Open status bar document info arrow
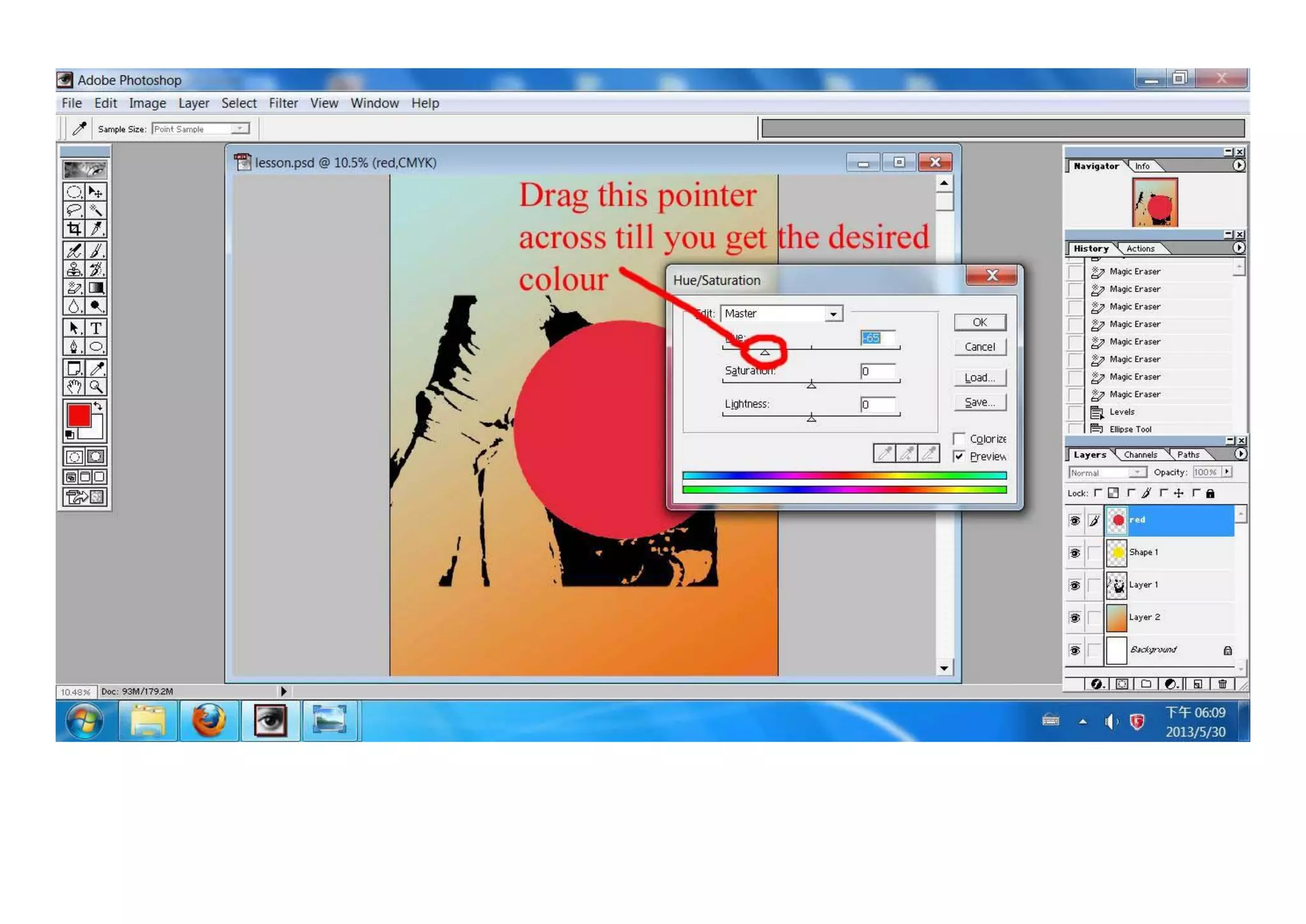This screenshot has height=924, width=1306. click(283, 691)
